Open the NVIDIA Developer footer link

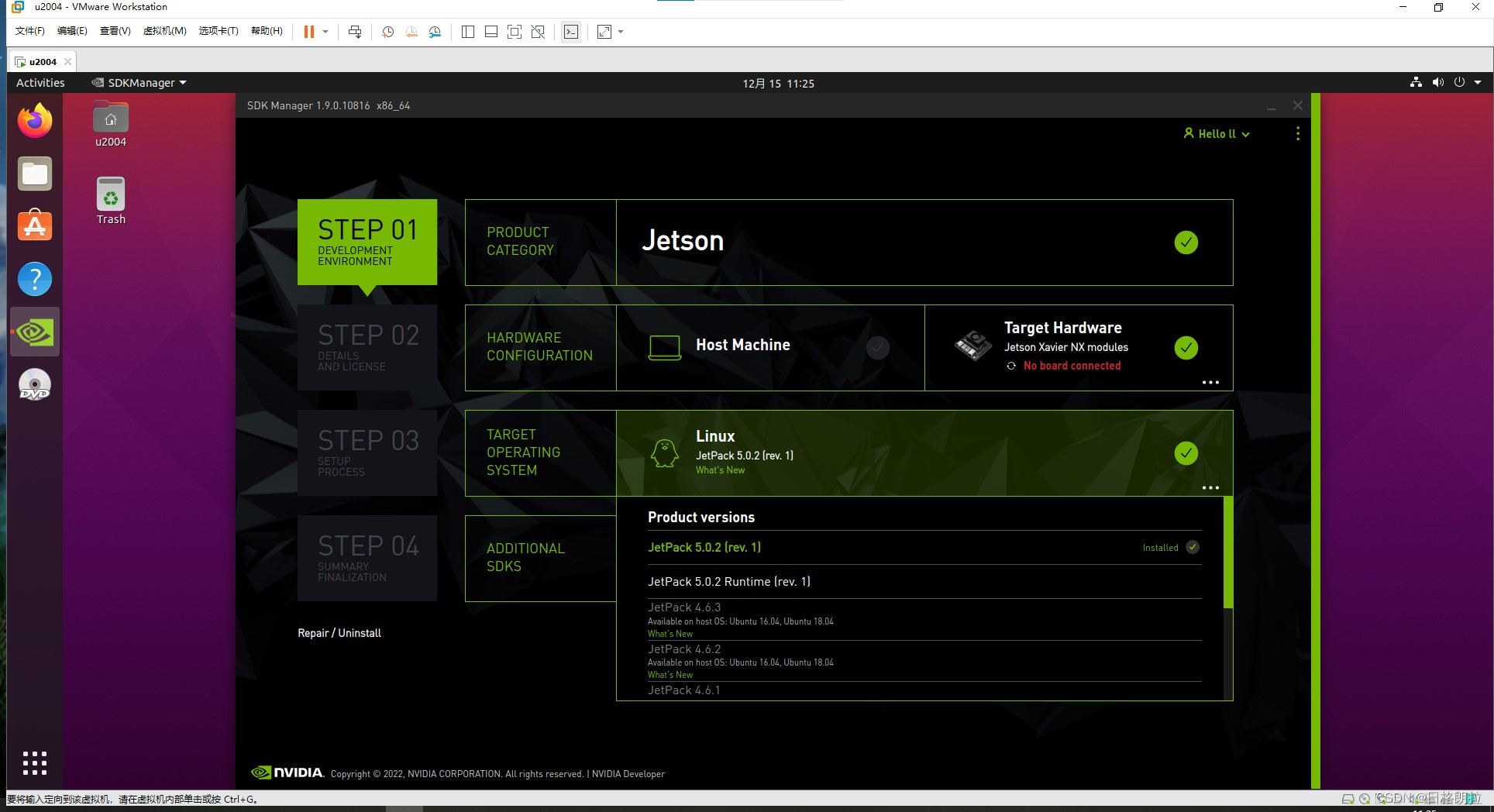628,774
